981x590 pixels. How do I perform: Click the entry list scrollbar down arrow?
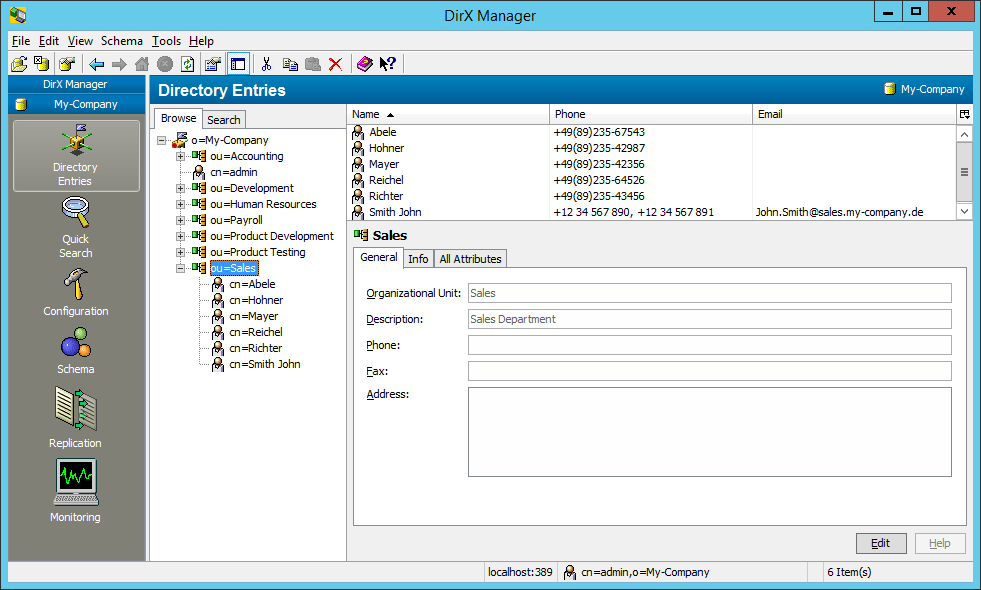(964, 212)
